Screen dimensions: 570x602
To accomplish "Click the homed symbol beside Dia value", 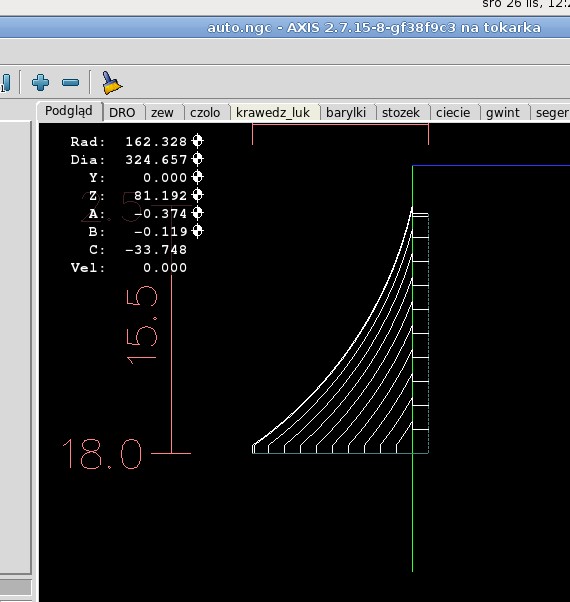I will point(198,159).
